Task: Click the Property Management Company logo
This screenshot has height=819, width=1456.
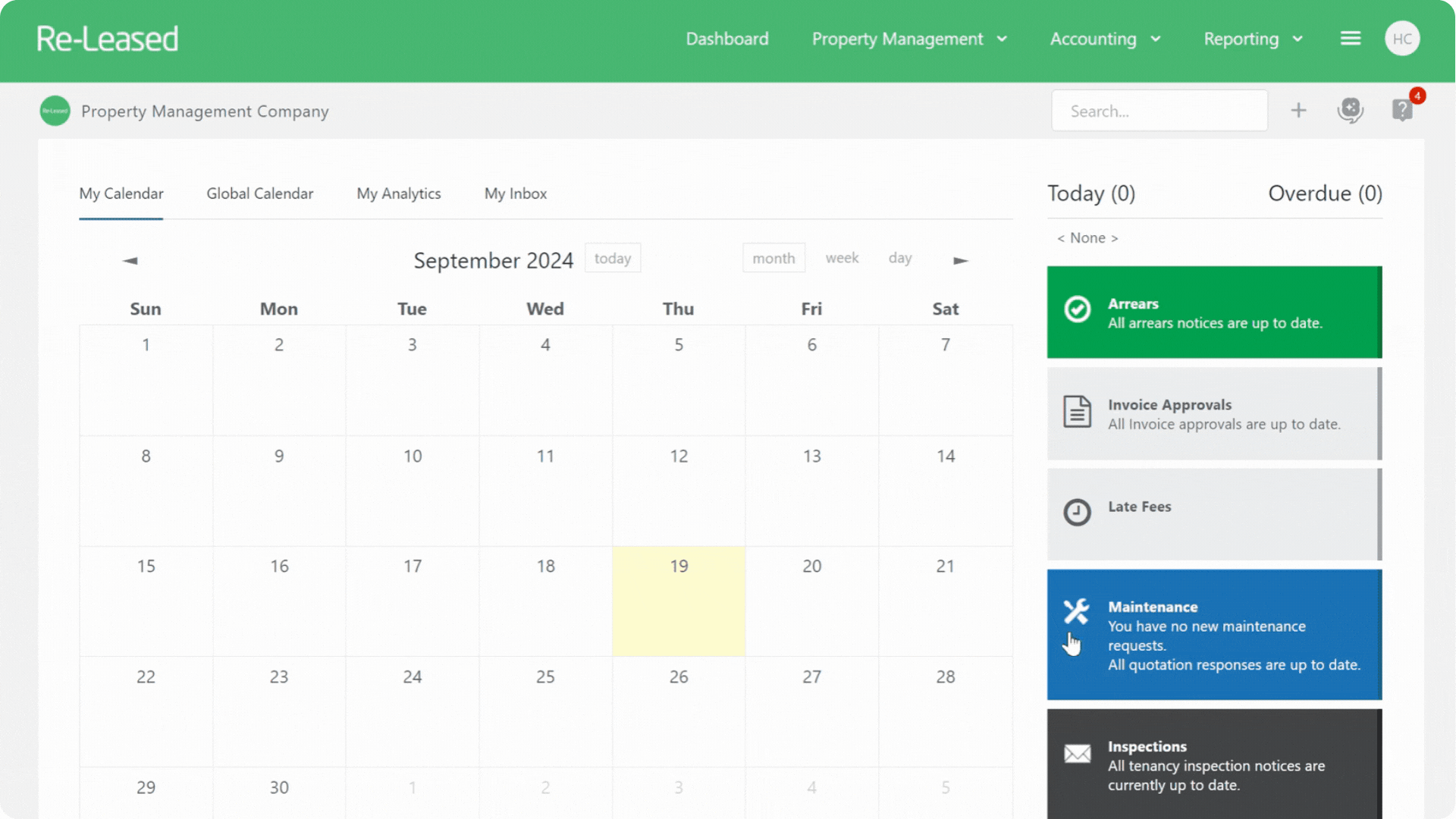Action: [55, 111]
